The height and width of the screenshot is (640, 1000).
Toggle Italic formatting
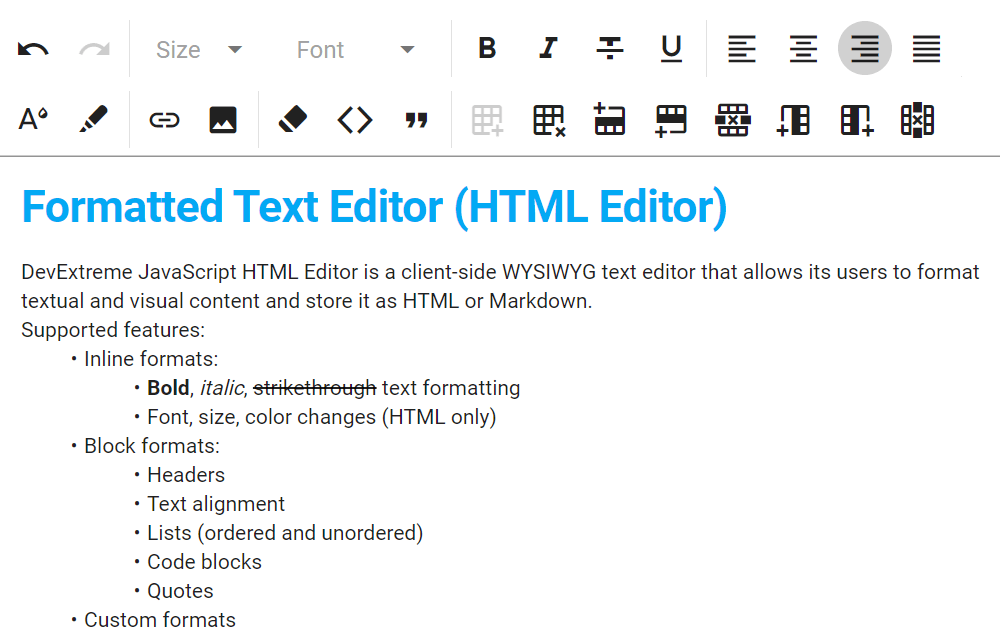[x=548, y=48]
